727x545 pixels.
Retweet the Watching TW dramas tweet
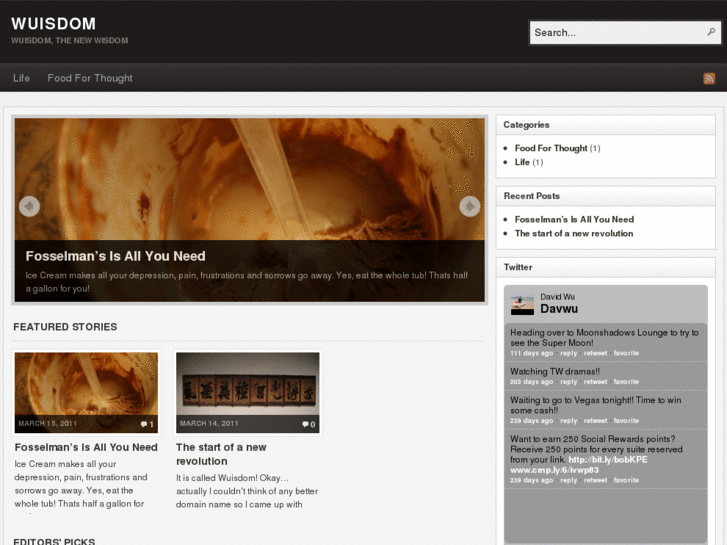(x=595, y=382)
